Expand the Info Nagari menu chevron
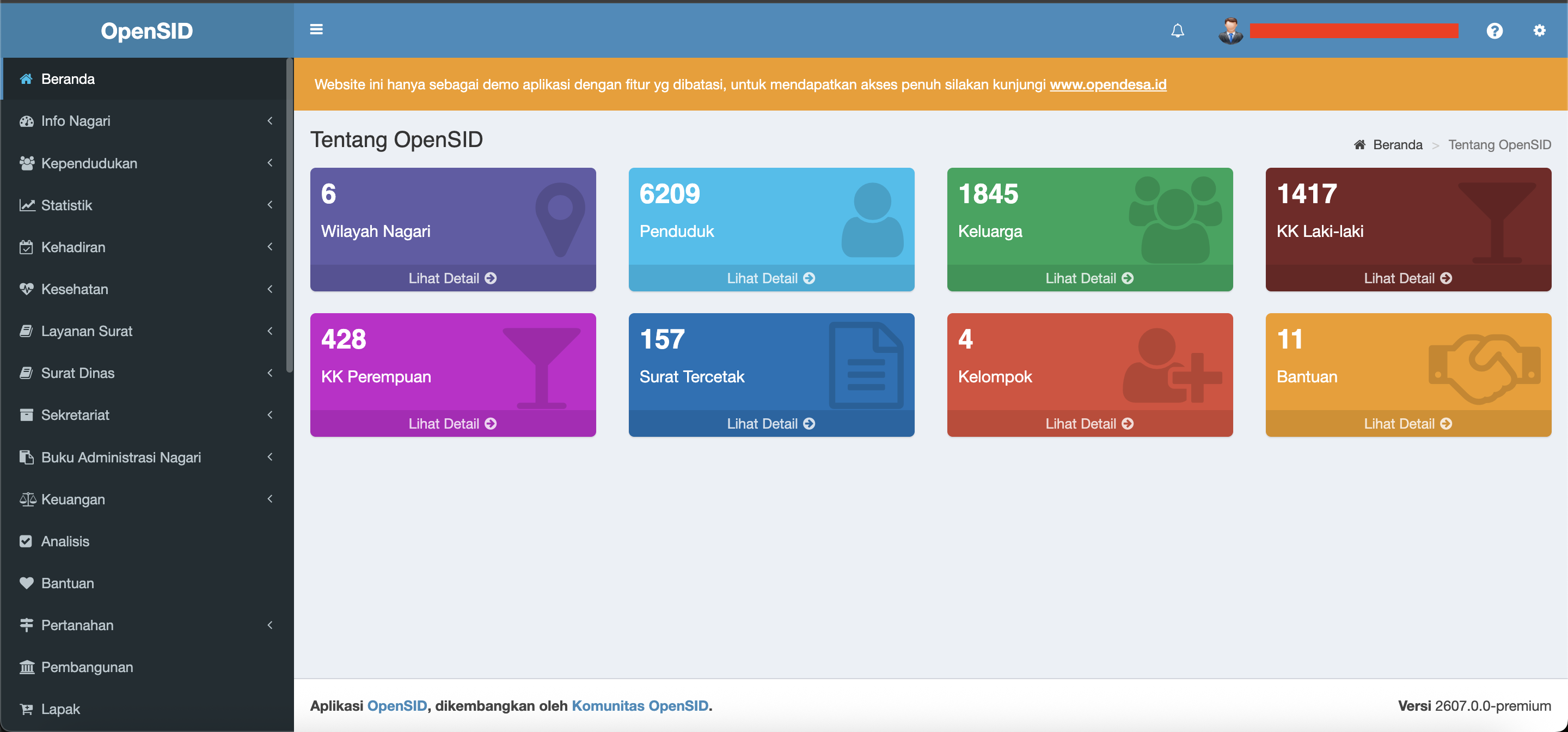Screen dimensions: 1568x732 (x=269, y=120)
